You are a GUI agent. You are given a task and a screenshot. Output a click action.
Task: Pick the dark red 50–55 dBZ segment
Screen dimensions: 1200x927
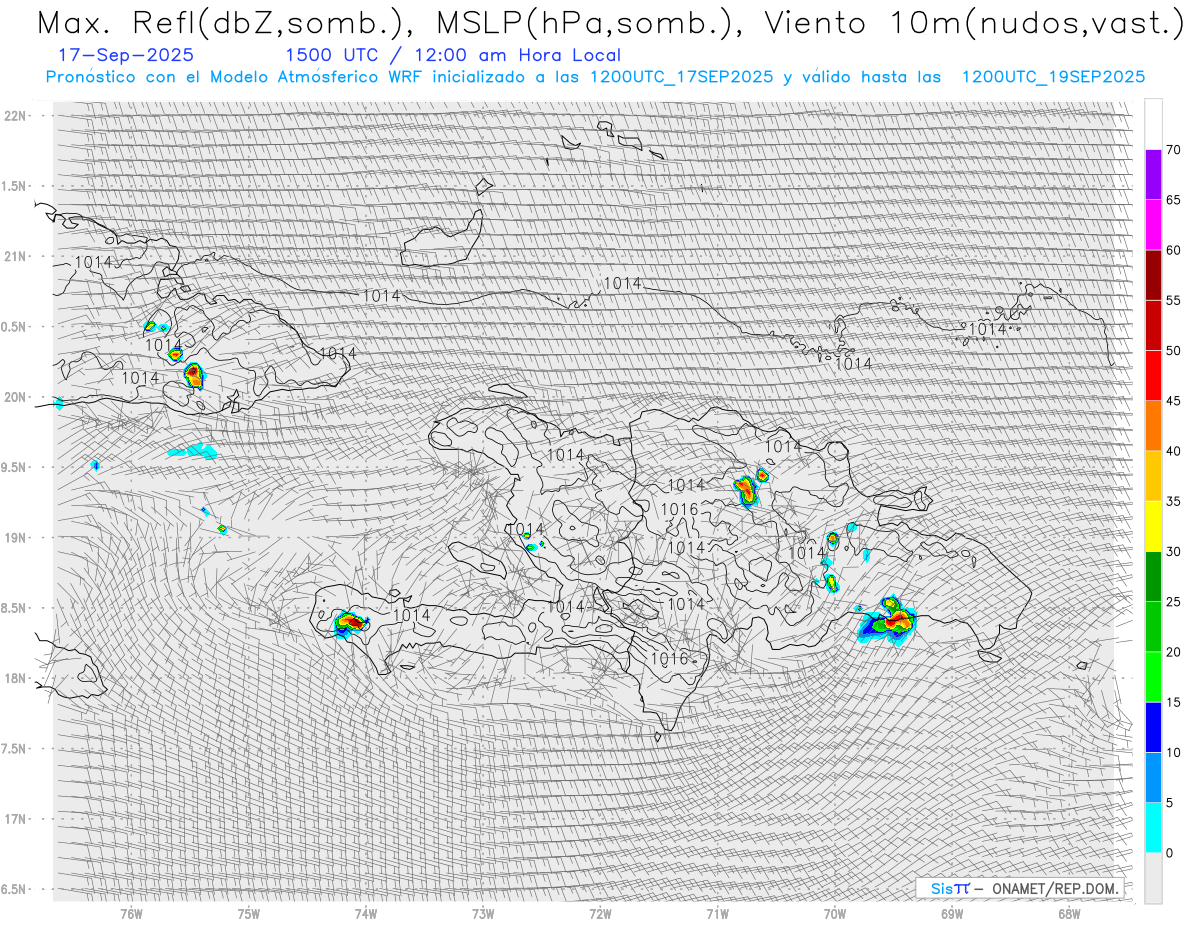point(1153,325)
